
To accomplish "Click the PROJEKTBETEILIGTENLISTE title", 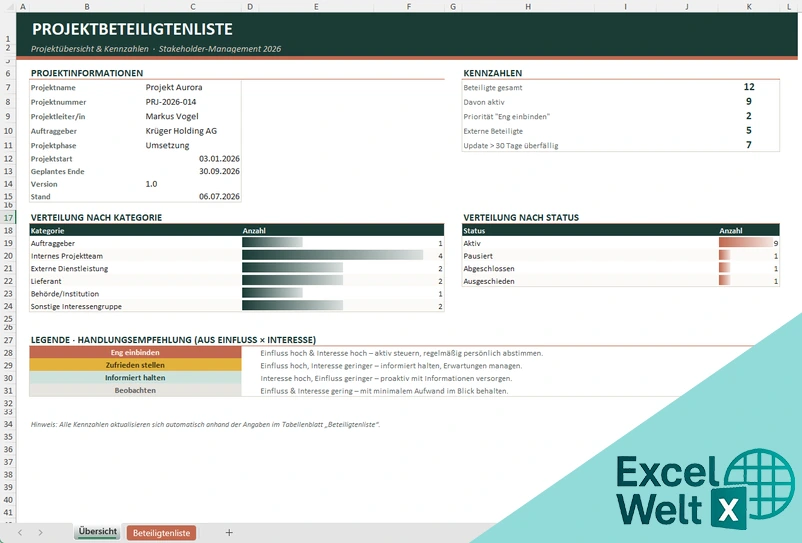I will tap(132, 29).
